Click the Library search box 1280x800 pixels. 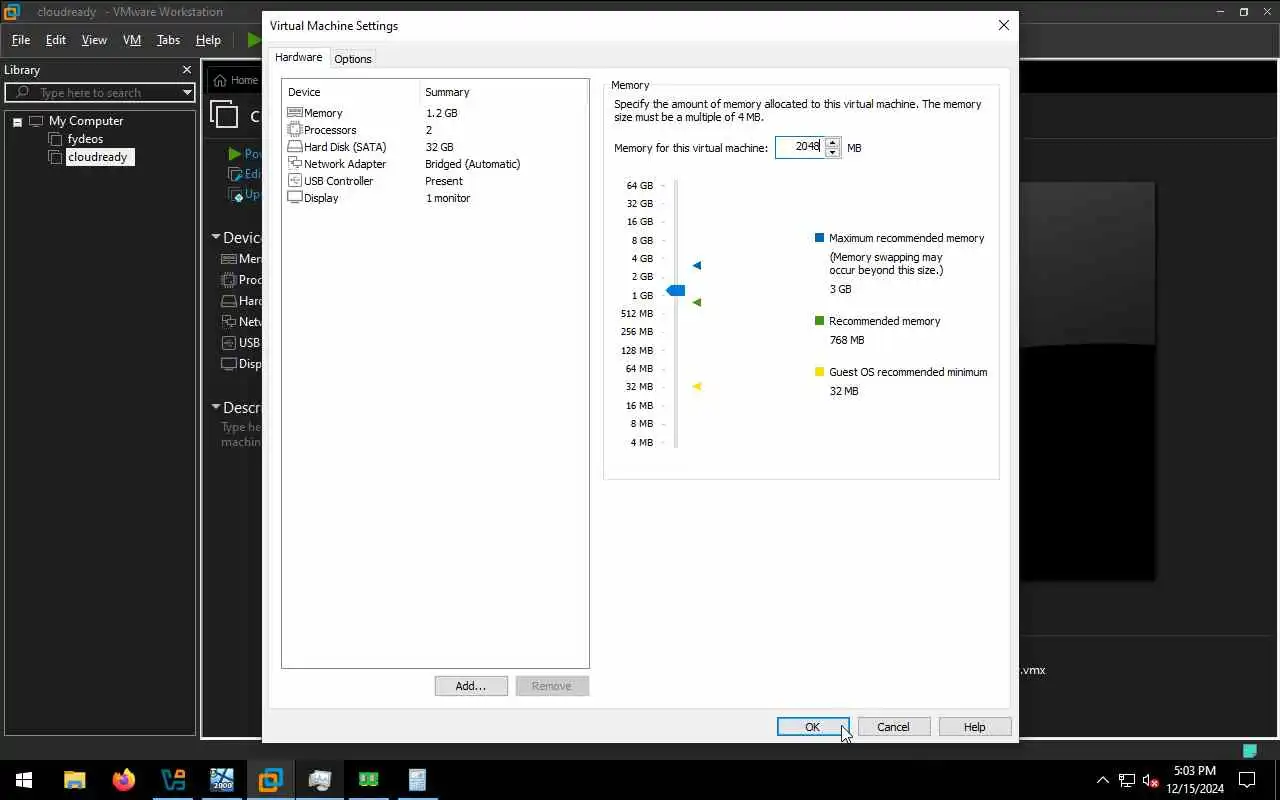(99, 92)
